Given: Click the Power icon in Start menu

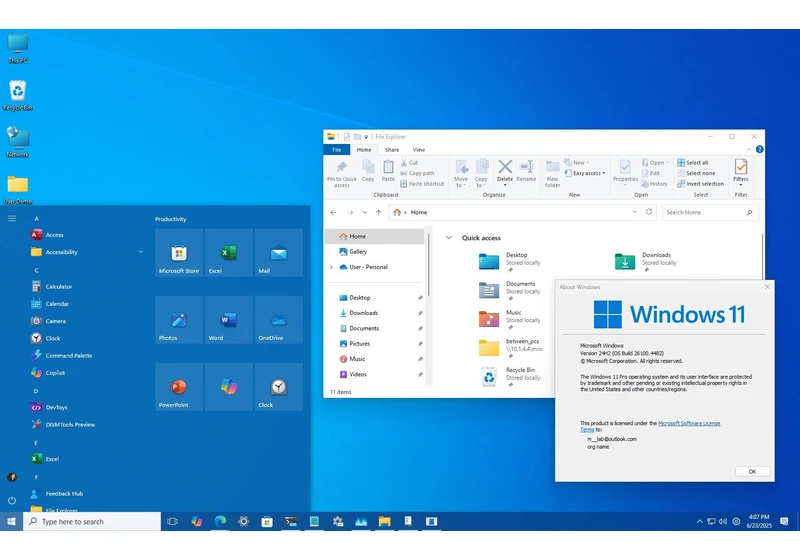Looking at the screenshot, I should (x=12, y=500).
